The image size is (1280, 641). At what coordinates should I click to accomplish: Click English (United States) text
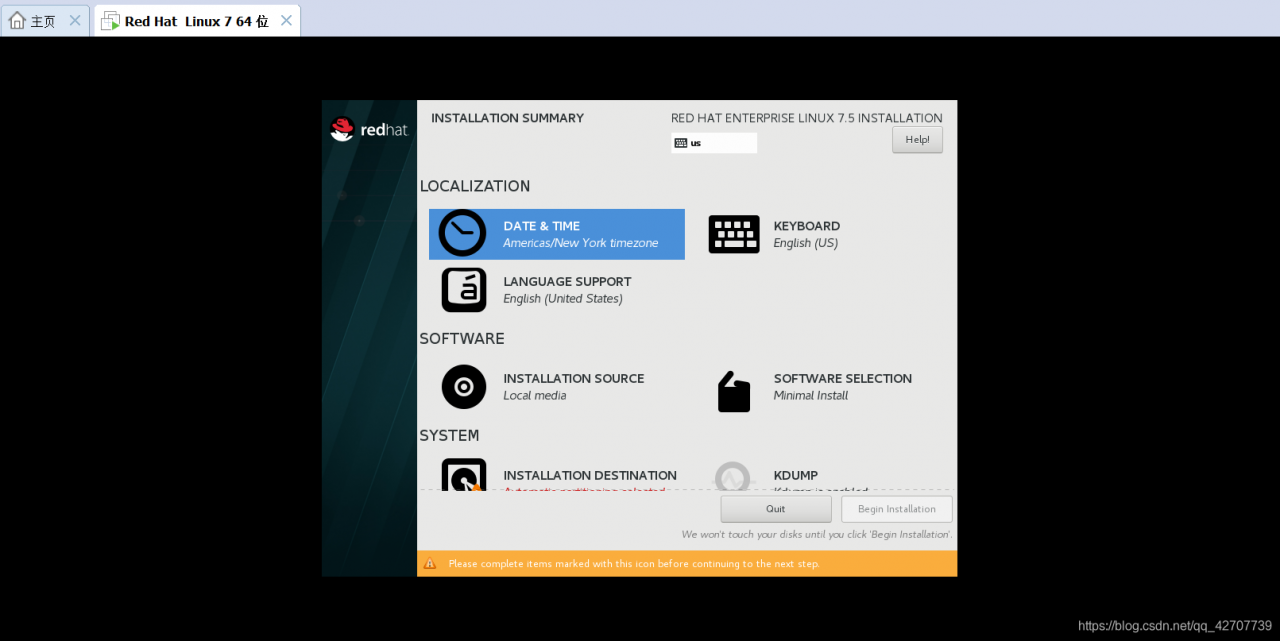click(563, 299)
